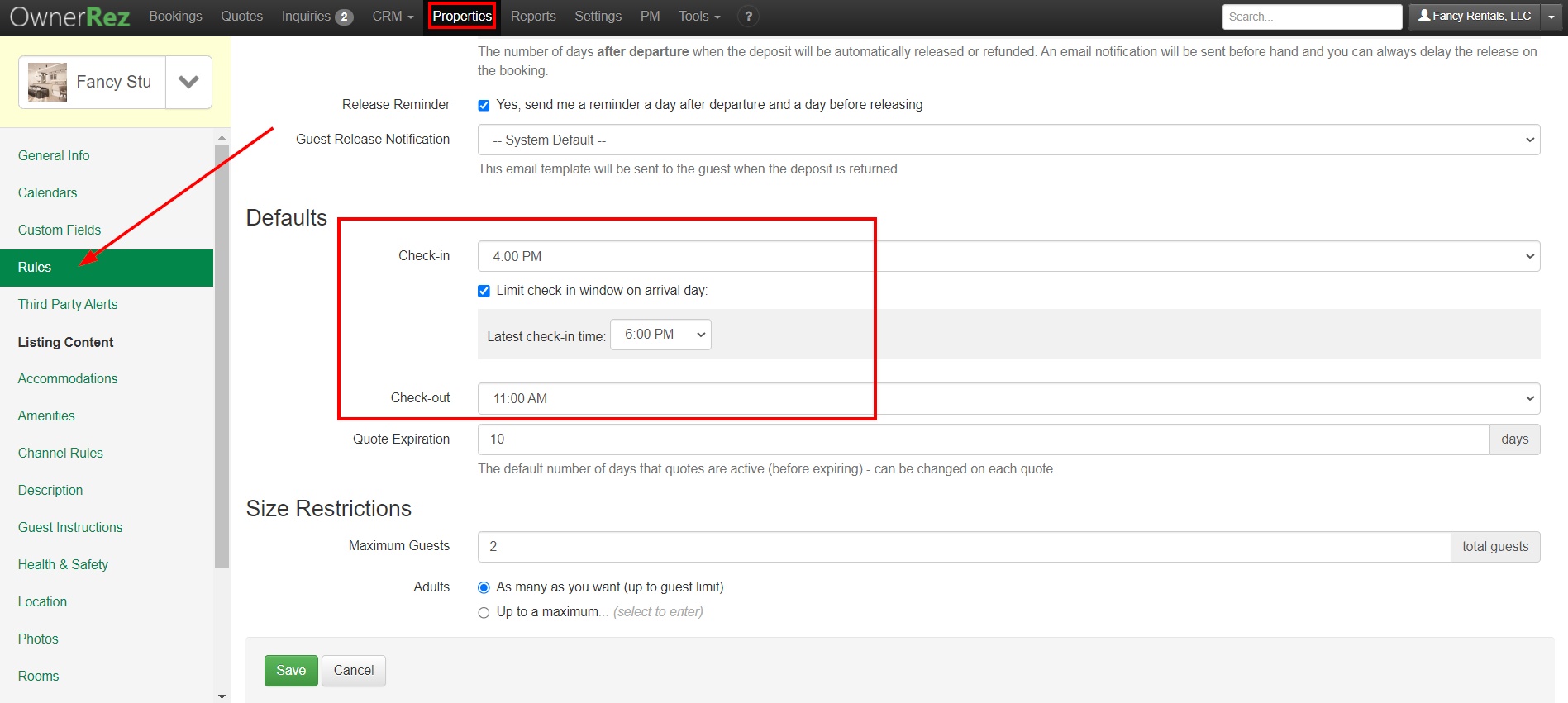Click the OwnerRez logo

pos(69,17)
